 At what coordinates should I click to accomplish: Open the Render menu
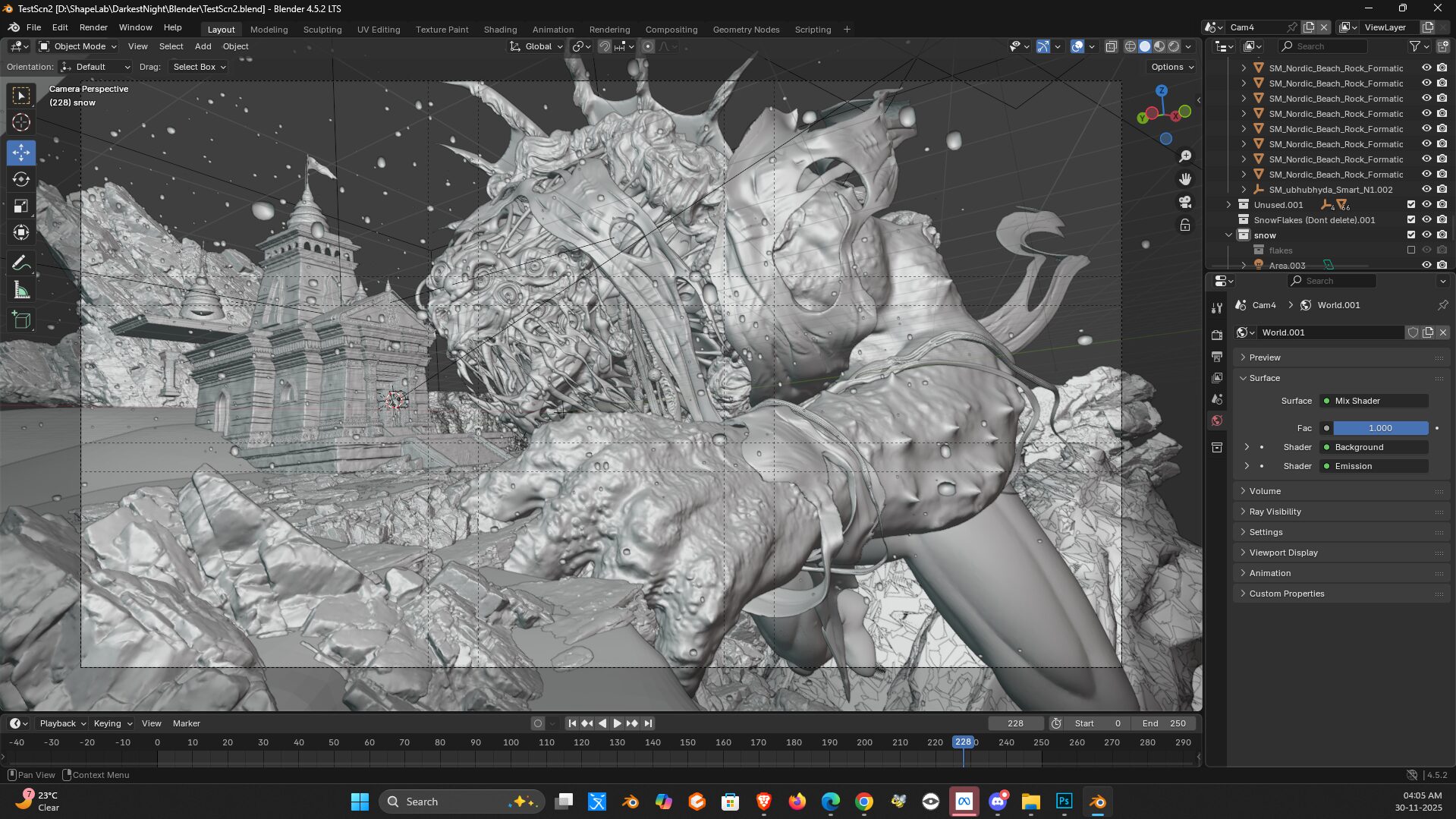(93, 27)
